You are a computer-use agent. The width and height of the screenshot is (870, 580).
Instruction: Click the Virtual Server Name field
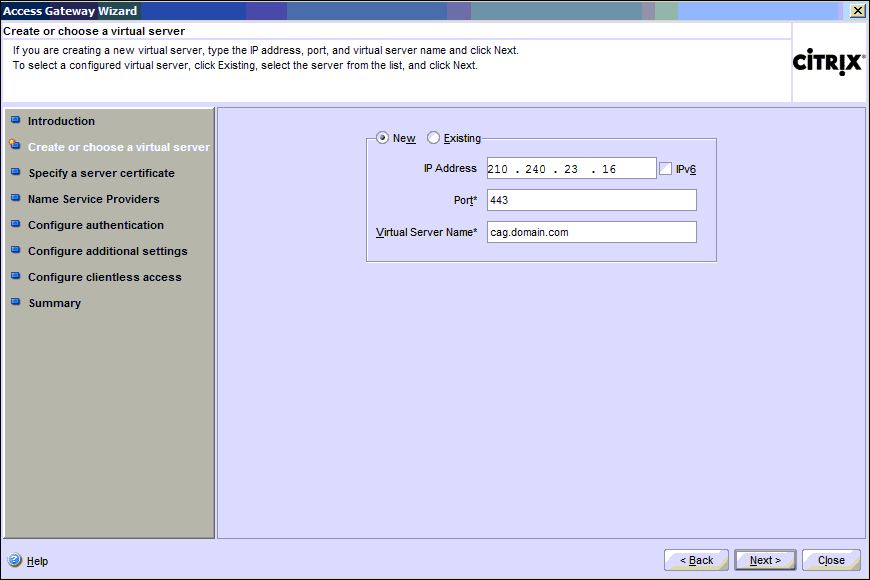591,232
